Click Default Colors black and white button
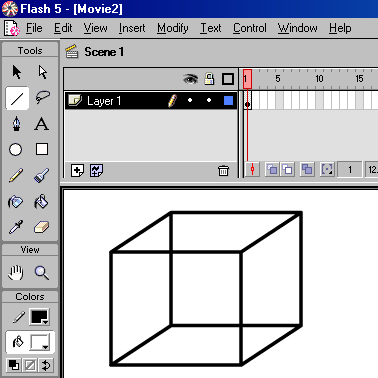 (x=14, y=365)
